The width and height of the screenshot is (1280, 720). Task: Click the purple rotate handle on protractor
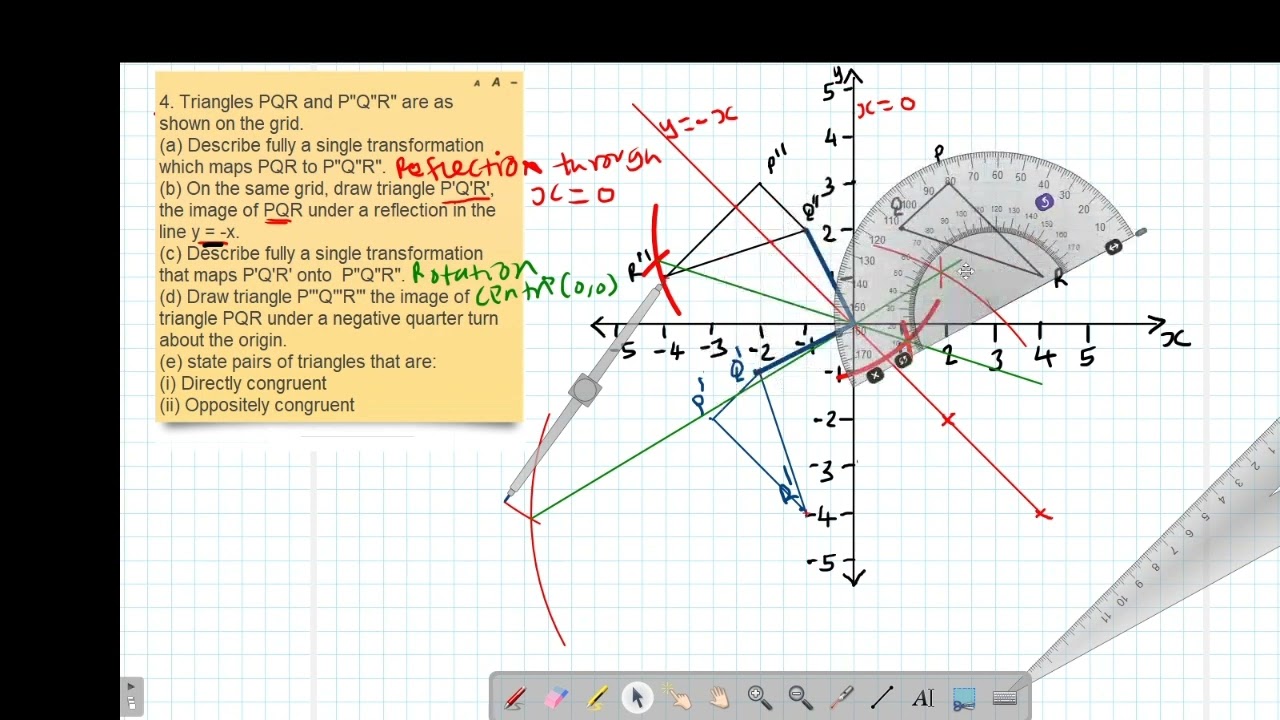pos(1044,202)
